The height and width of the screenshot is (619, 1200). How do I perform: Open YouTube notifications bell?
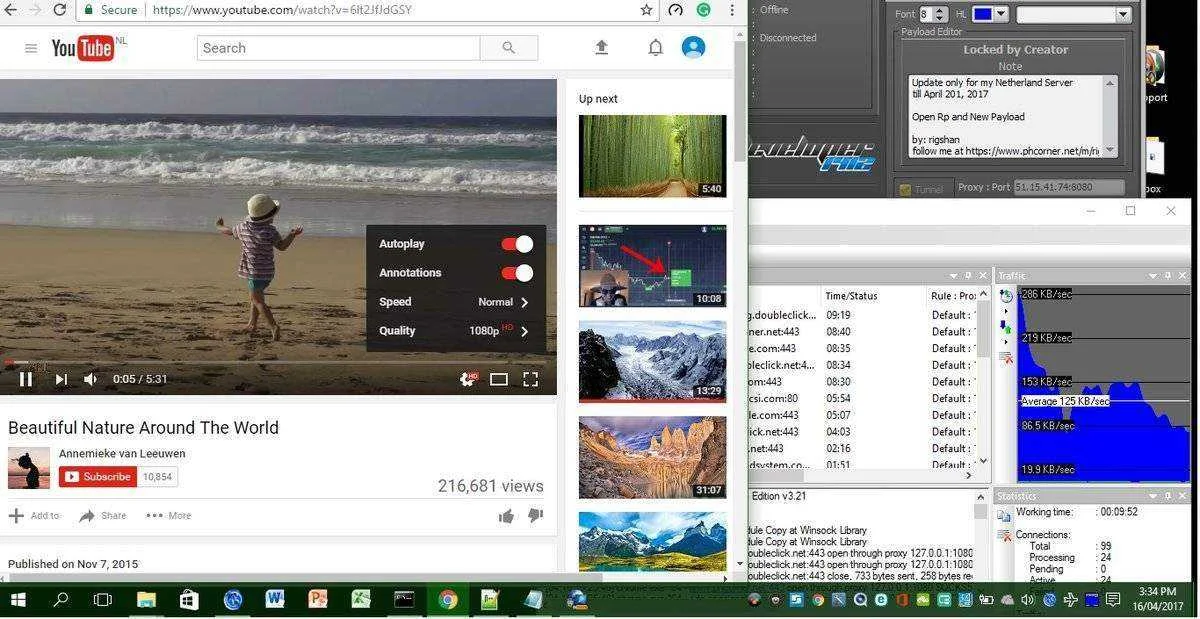point(655,47)
